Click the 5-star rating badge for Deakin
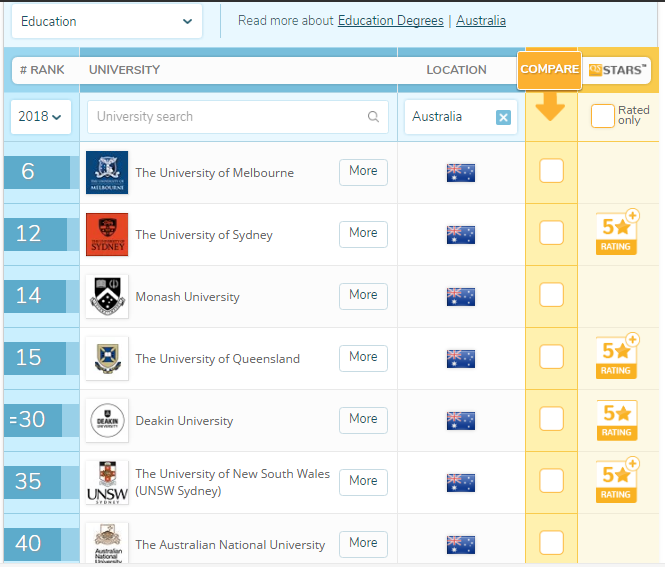The height and width of the screenshot is (567, 665). pyautogui.click(x=617, y=420)
